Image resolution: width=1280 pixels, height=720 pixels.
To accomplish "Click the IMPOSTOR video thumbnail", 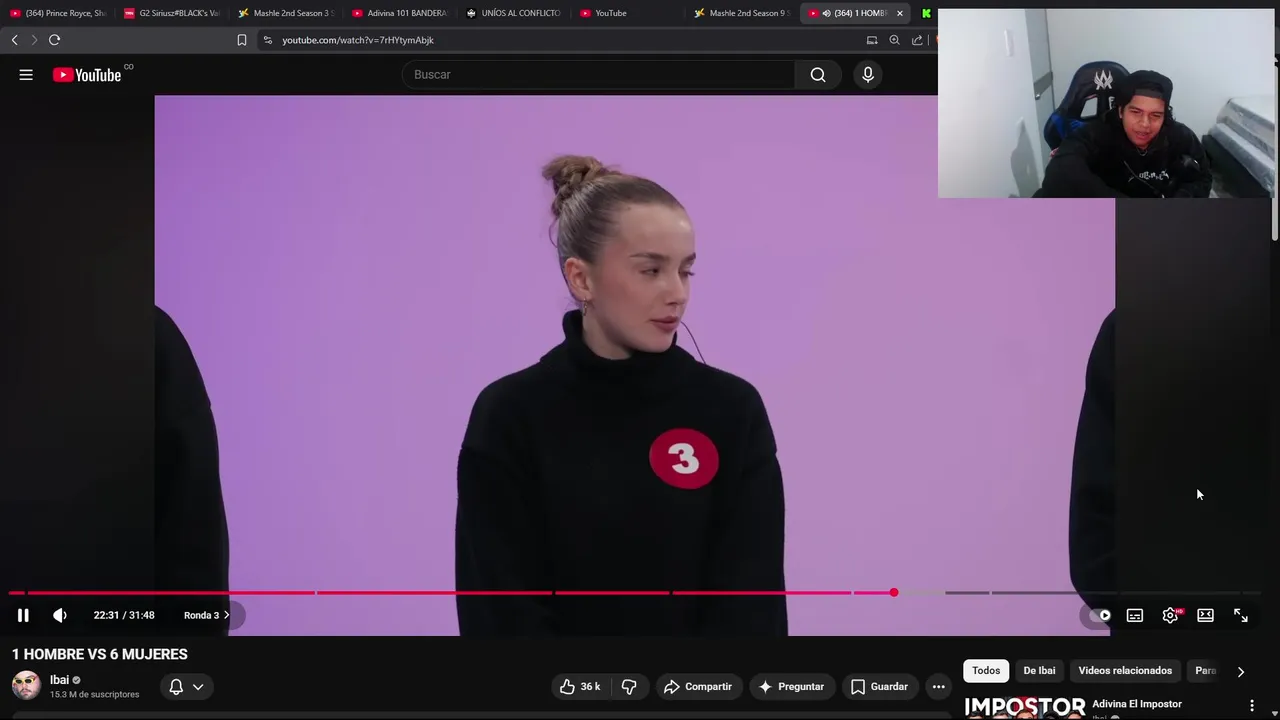I will click(1024, 707).
